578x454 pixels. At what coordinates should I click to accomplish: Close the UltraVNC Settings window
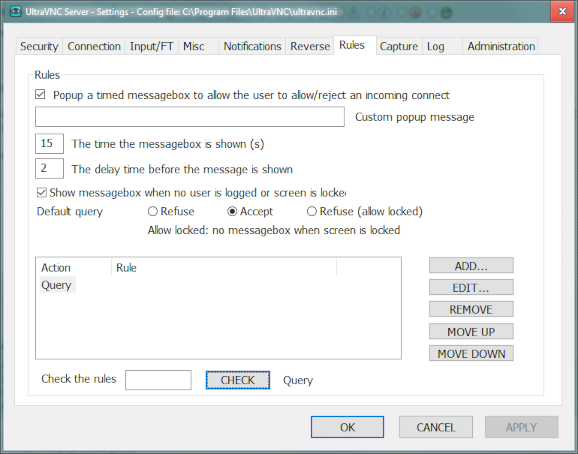pos(562,11)
